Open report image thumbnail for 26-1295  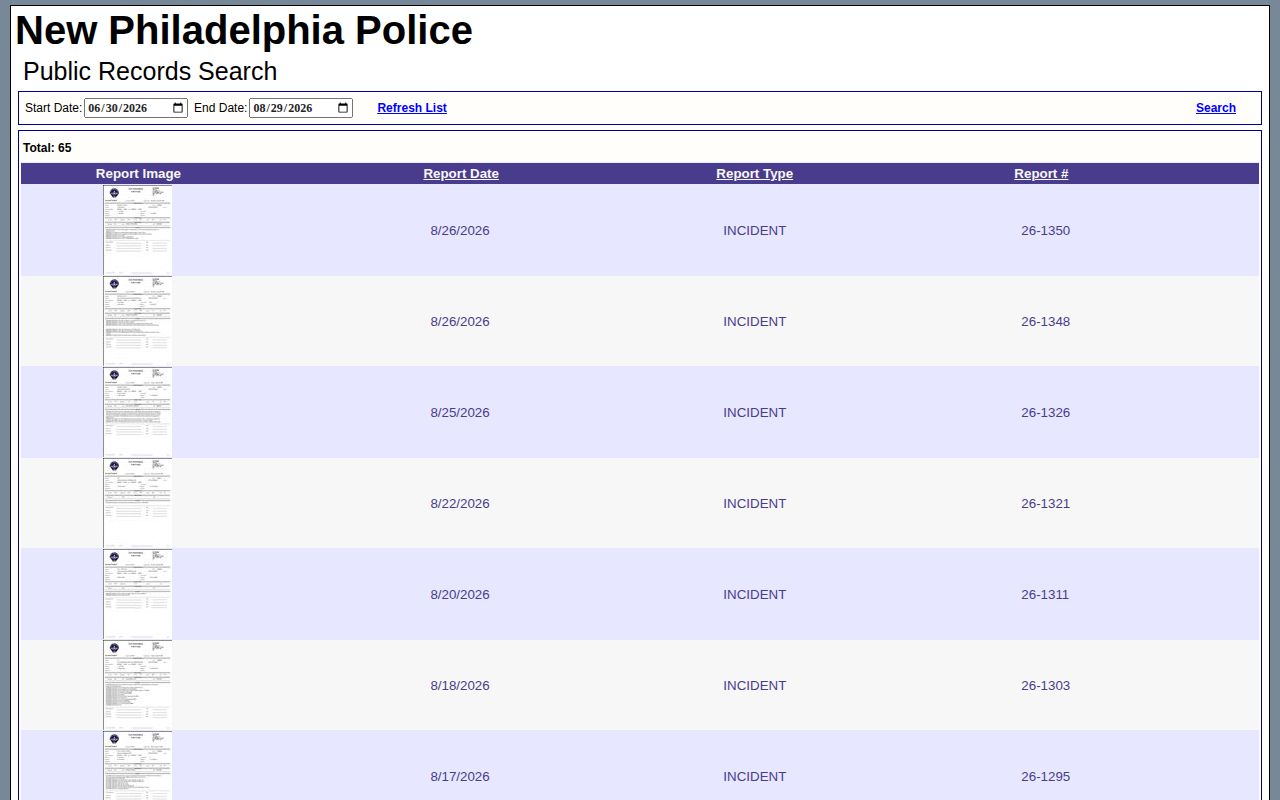click(x=138, y=766)
